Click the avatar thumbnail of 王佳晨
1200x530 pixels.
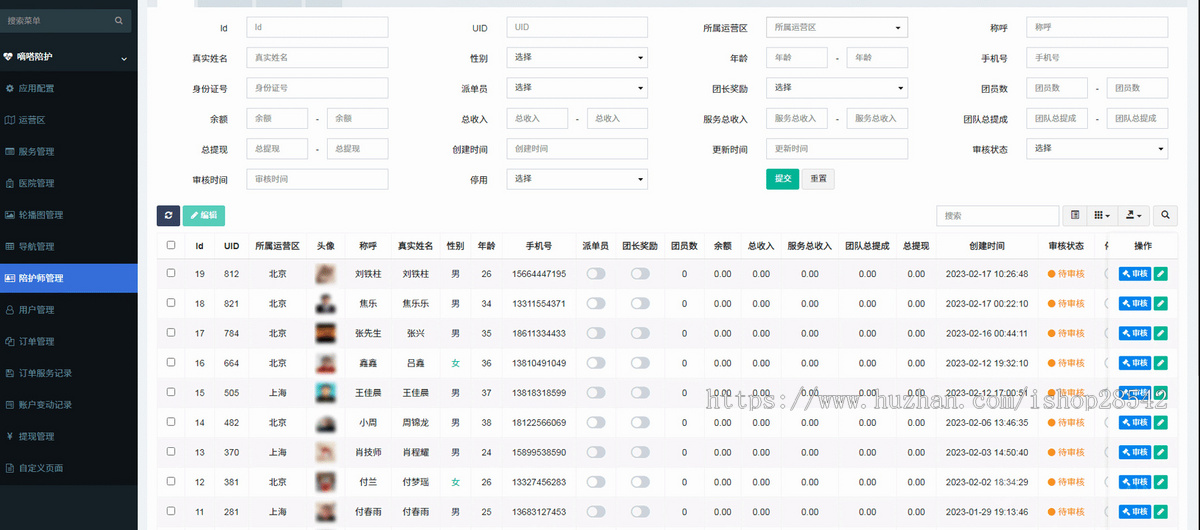click(x=325, y=393)
